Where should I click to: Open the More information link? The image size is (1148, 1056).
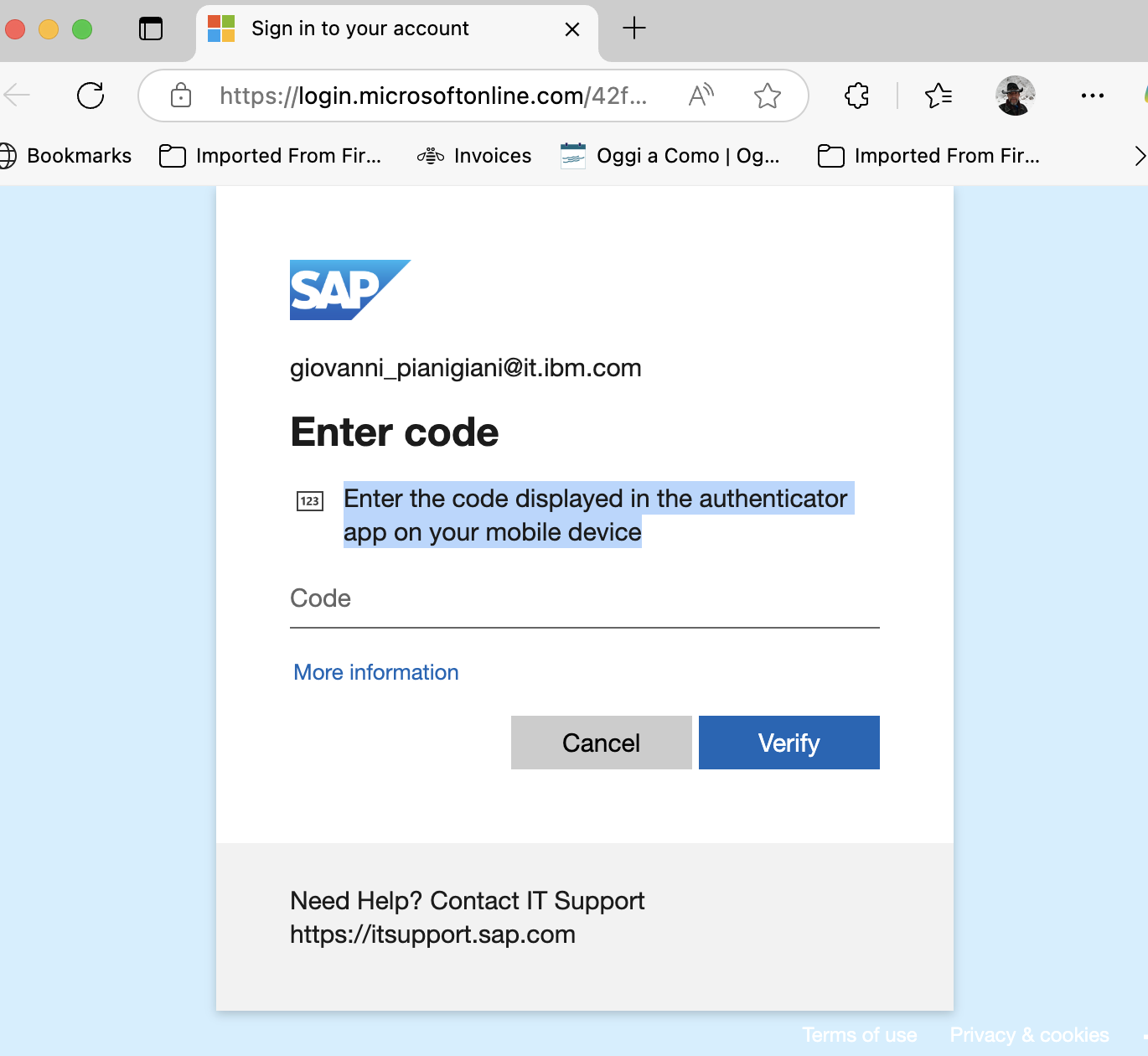(376, 672)
